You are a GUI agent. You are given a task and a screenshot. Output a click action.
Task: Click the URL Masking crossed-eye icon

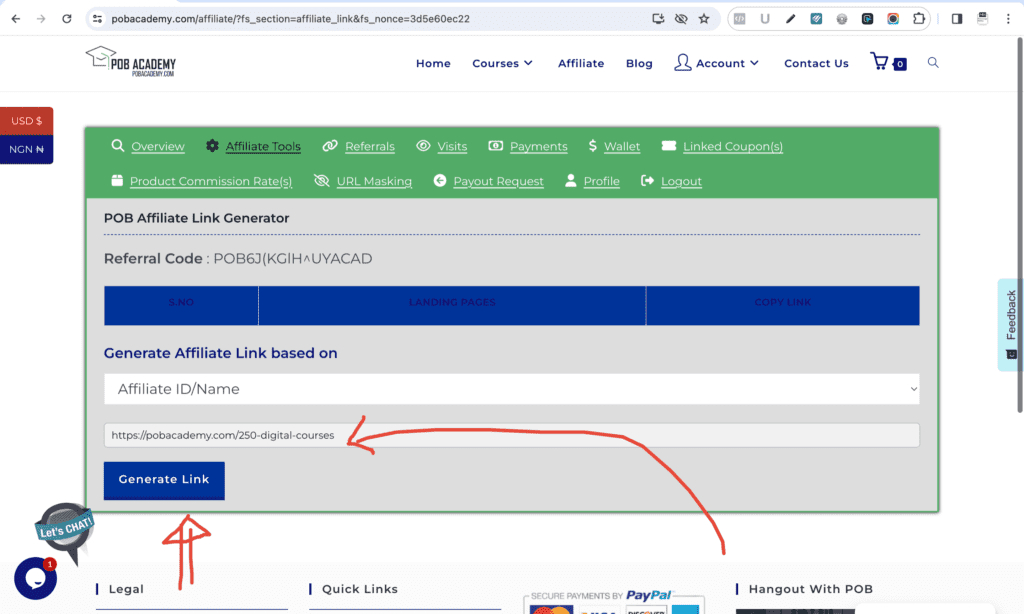321,180
